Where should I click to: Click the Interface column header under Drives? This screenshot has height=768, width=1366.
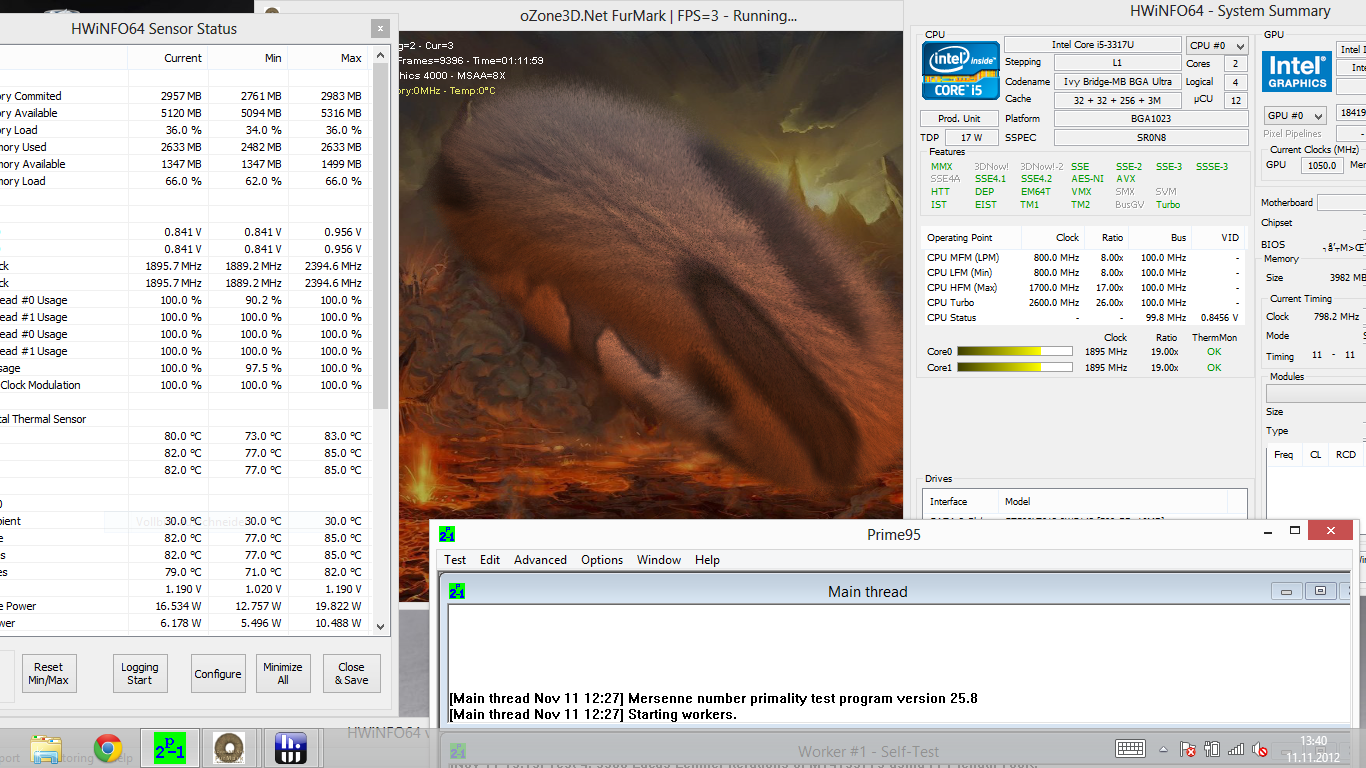click(x=961, y=502)
